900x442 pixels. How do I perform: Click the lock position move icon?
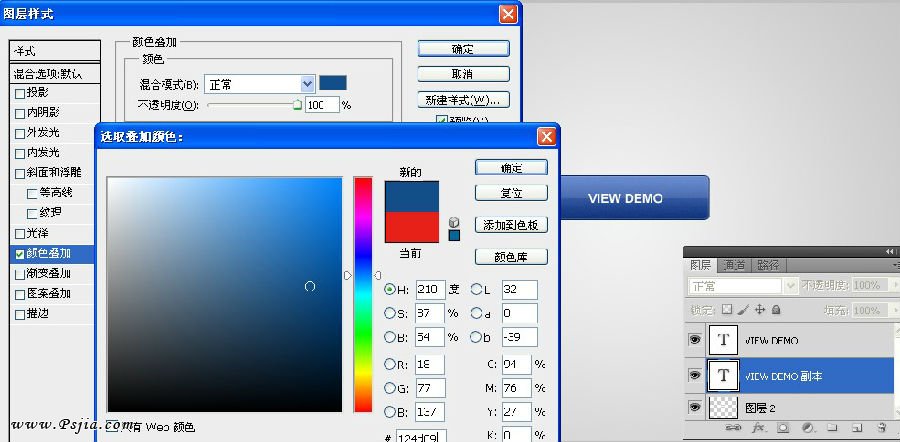point(761,311)
